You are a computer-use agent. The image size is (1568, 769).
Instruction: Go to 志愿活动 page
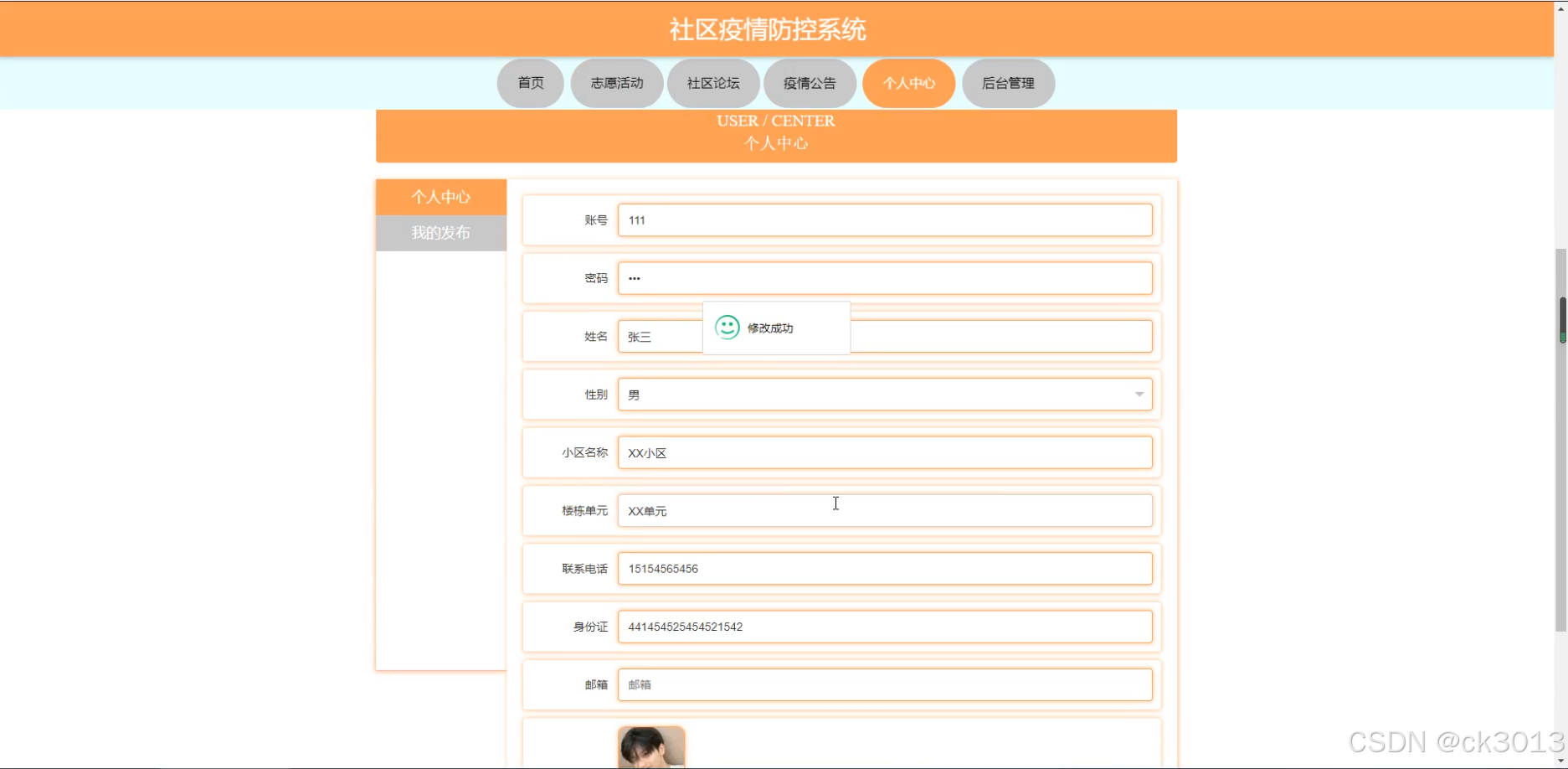coord(617,83)
